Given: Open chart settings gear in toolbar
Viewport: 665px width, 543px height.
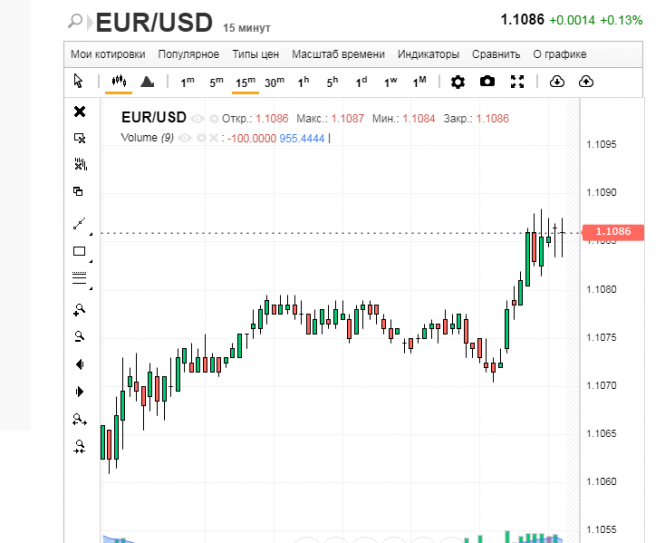Looking at the screenshot, I should (x=458, y=81).
